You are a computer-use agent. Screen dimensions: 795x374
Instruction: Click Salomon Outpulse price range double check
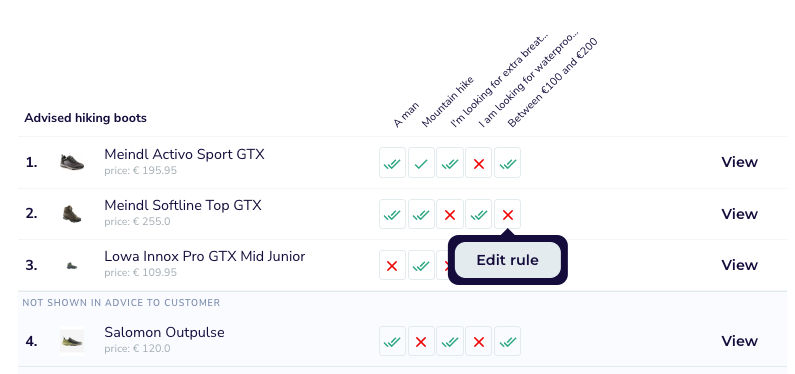(x=508, y=341)
